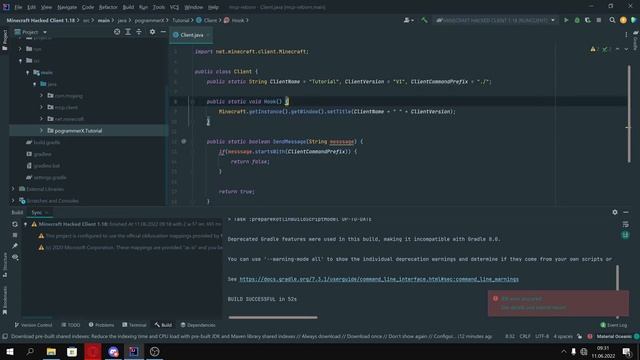Screen dimensions: 640x360
Task: Toggle the Structure side tool button
Action: pyautogui.click(x=4, y=265)
